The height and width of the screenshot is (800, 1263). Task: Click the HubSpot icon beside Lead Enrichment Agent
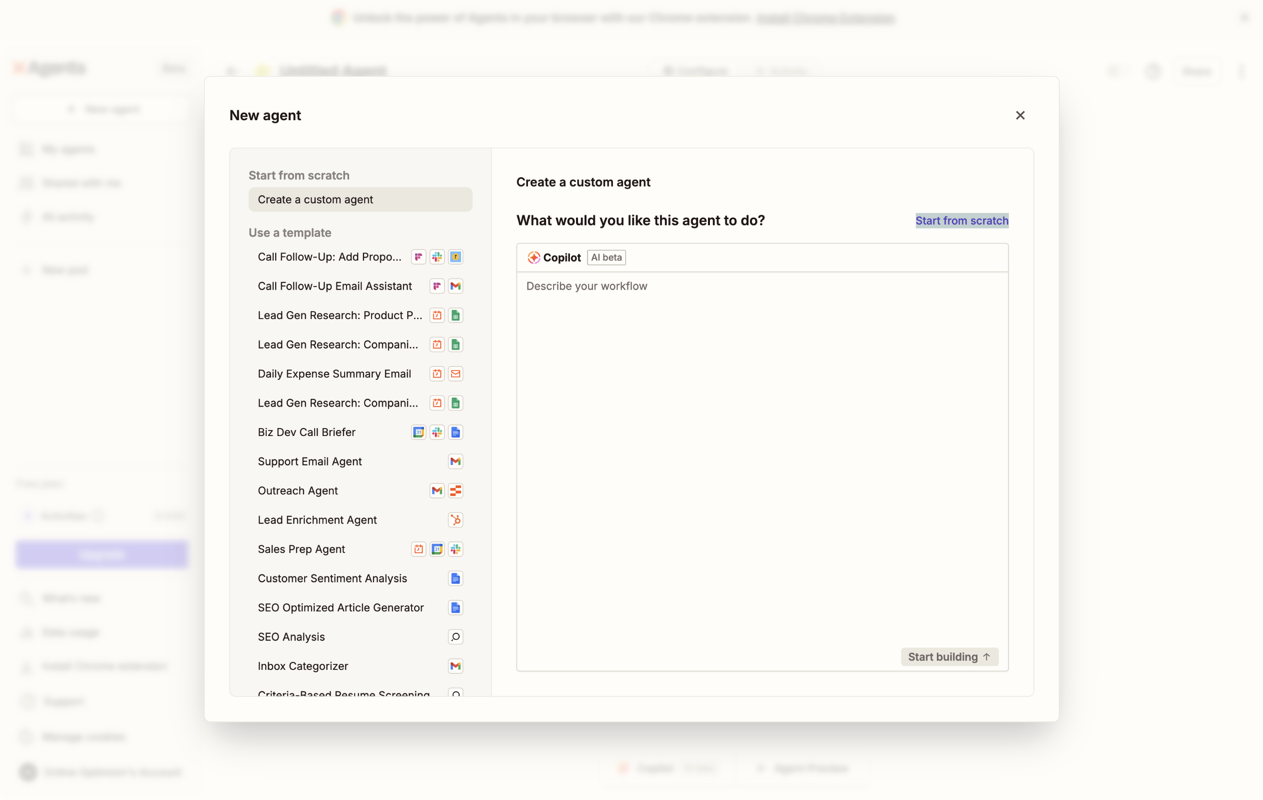point(455,520)
